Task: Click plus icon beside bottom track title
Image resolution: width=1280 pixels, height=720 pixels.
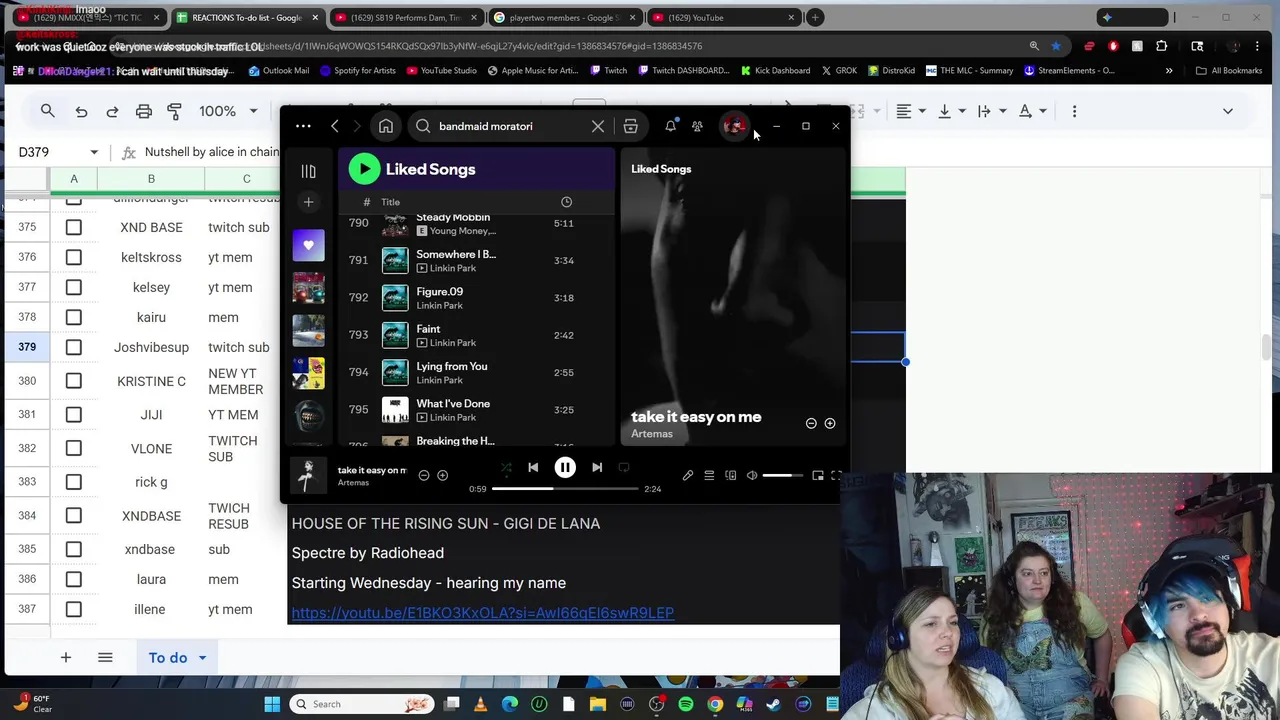Action: [x=442, y=476]
